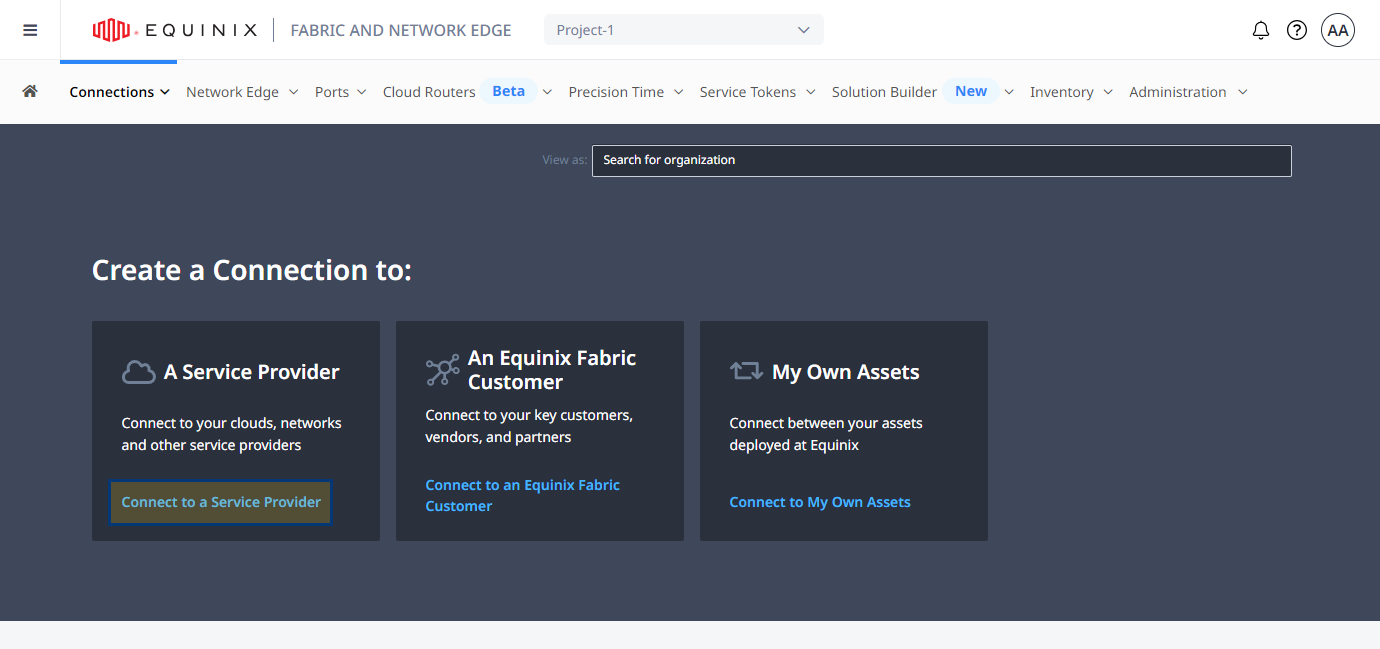Expand the Ports menu

click(340, 92)
